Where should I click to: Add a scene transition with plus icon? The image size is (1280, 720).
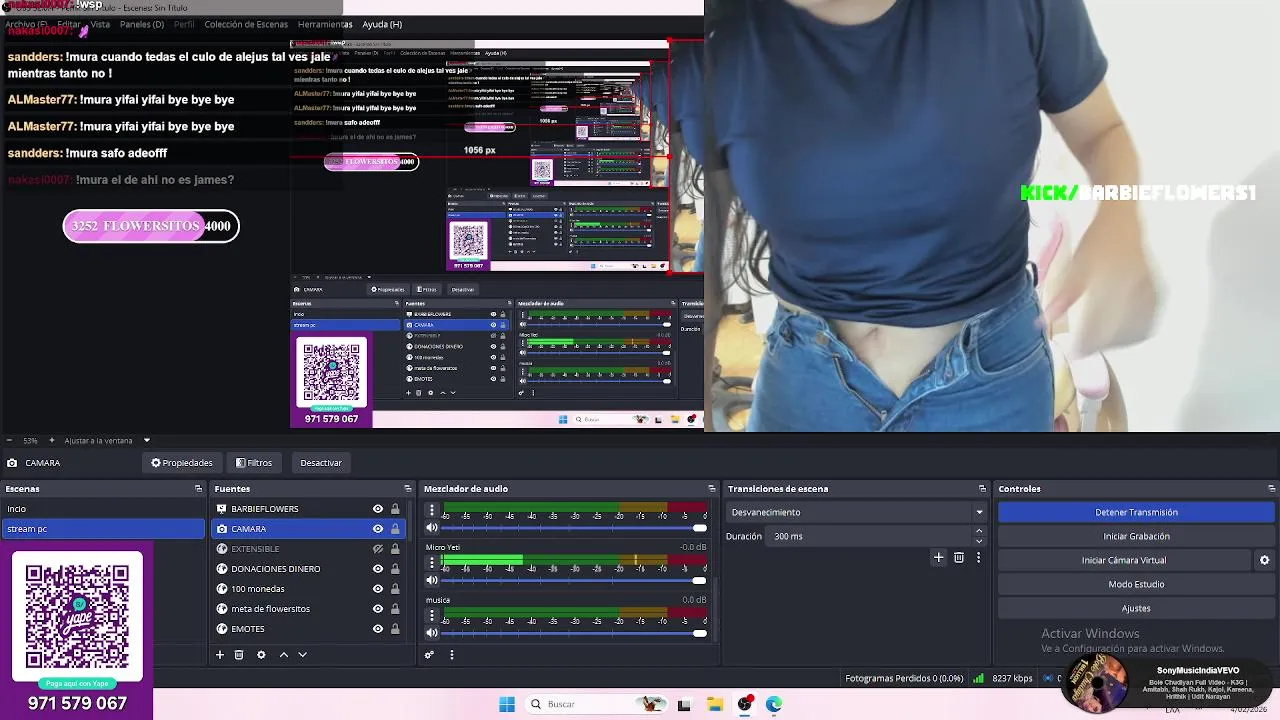click(938, 557)
